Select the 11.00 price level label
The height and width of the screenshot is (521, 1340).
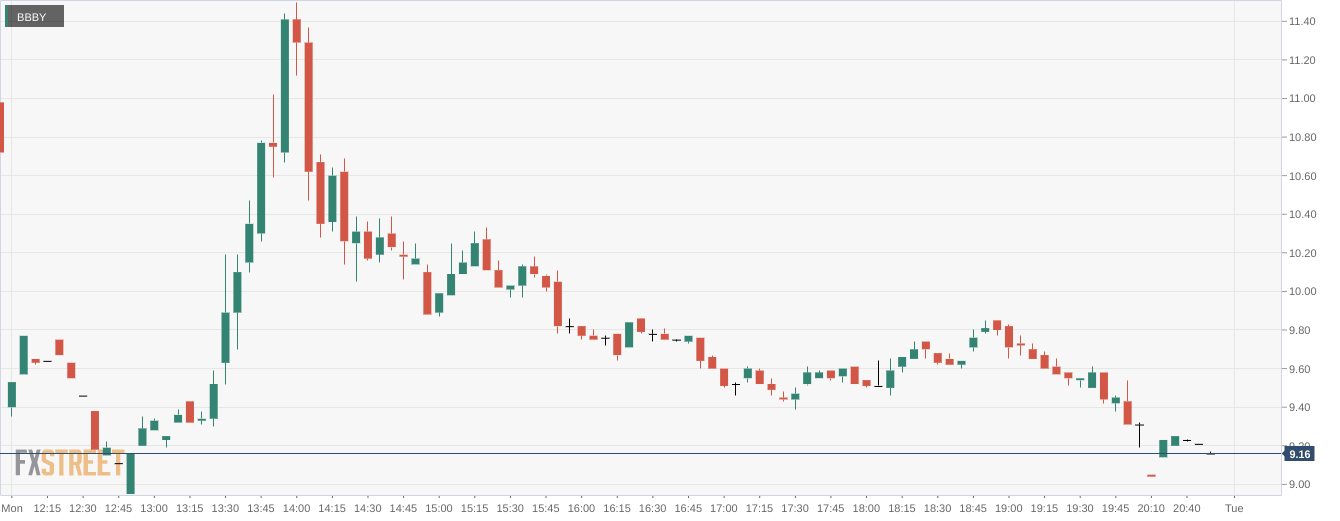click(x=1301, y=98)
